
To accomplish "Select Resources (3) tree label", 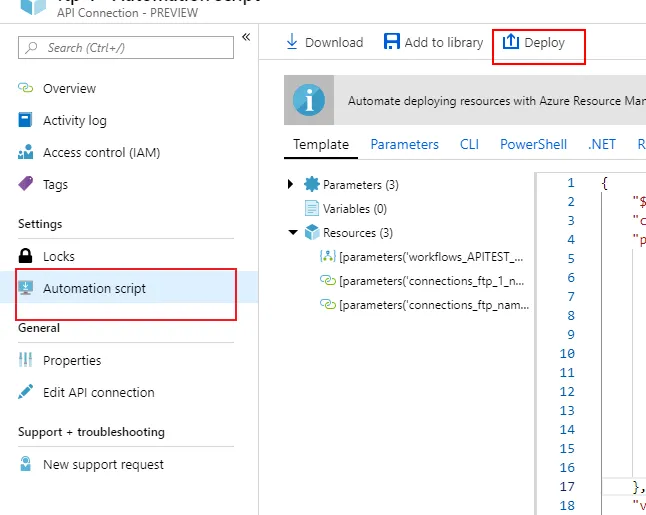I will point(358,233).
